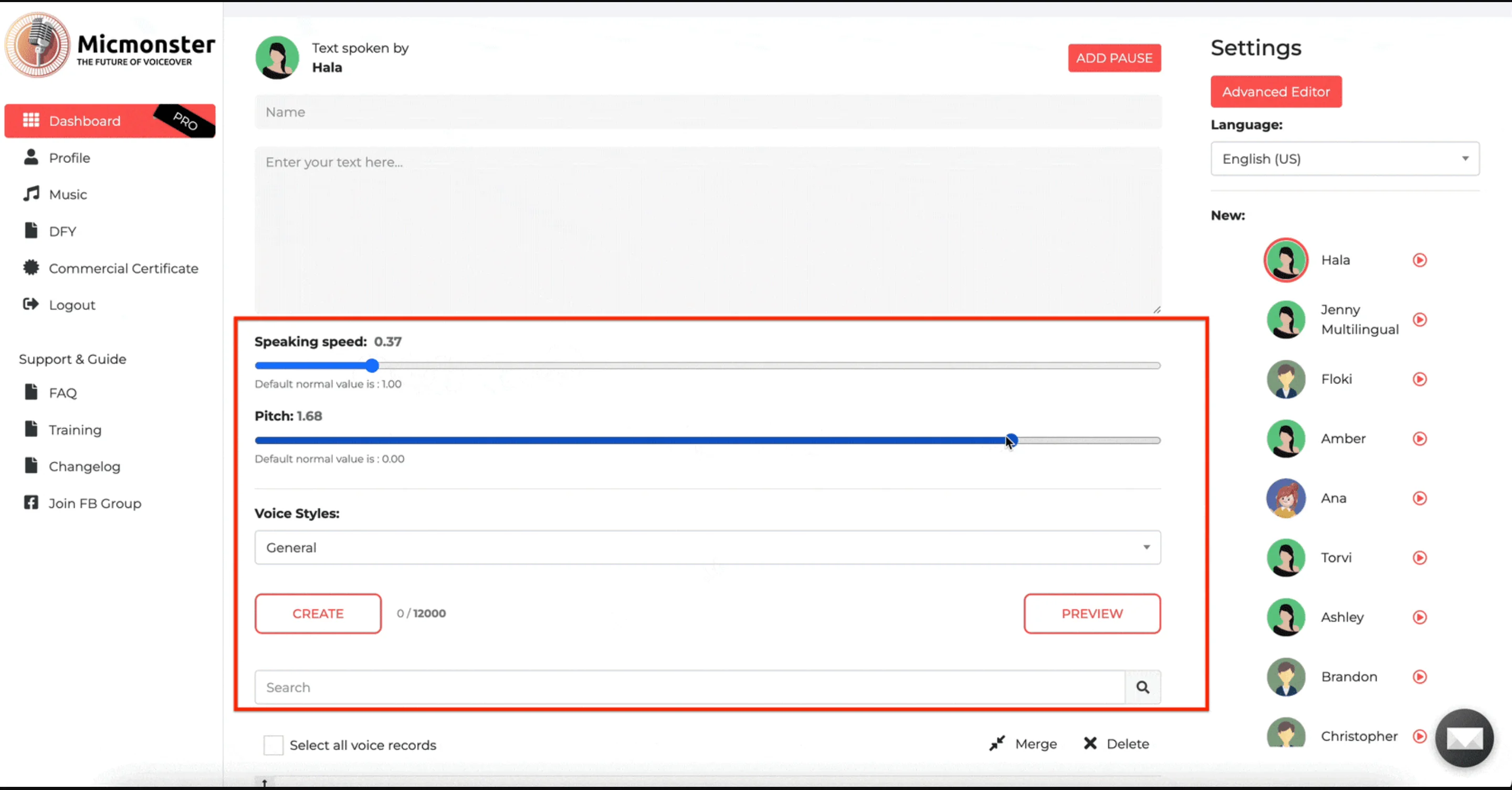Viewport: 1512px width, 790px height.
Task: Click the Merge arrows icon
Action: click(996, 744)
